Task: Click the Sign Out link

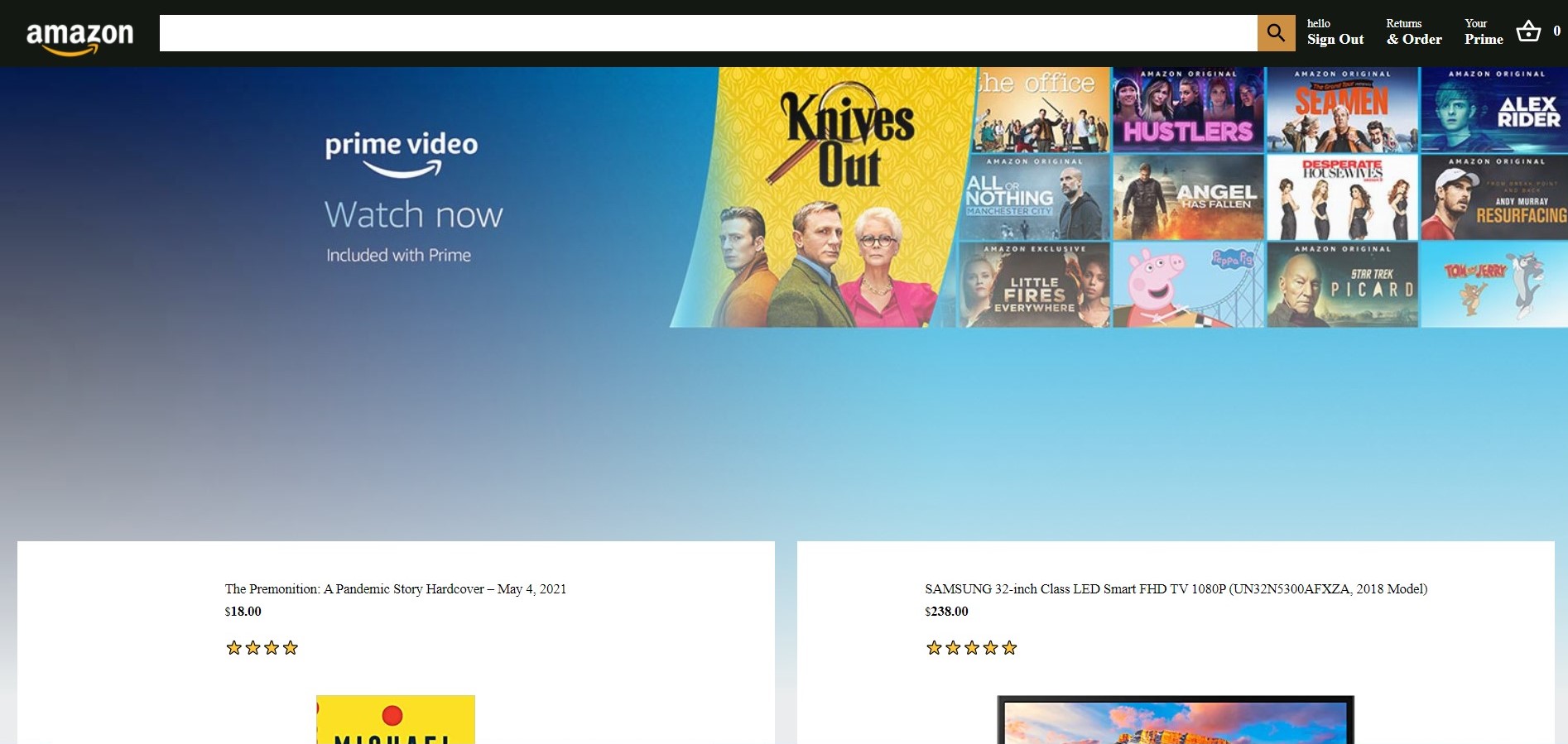Action: pos(1335,39)
